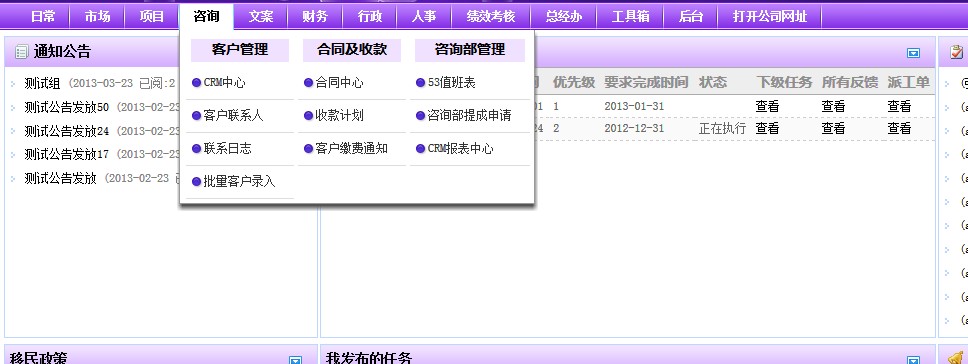Select the 咨询 menu tab

tap(206, 17)
